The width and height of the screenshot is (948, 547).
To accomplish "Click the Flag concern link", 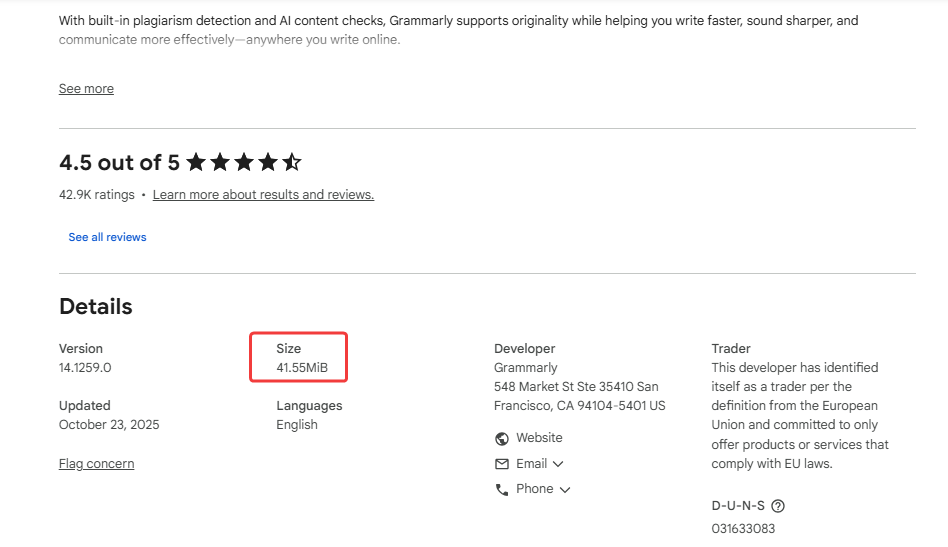I will [96, 464].
